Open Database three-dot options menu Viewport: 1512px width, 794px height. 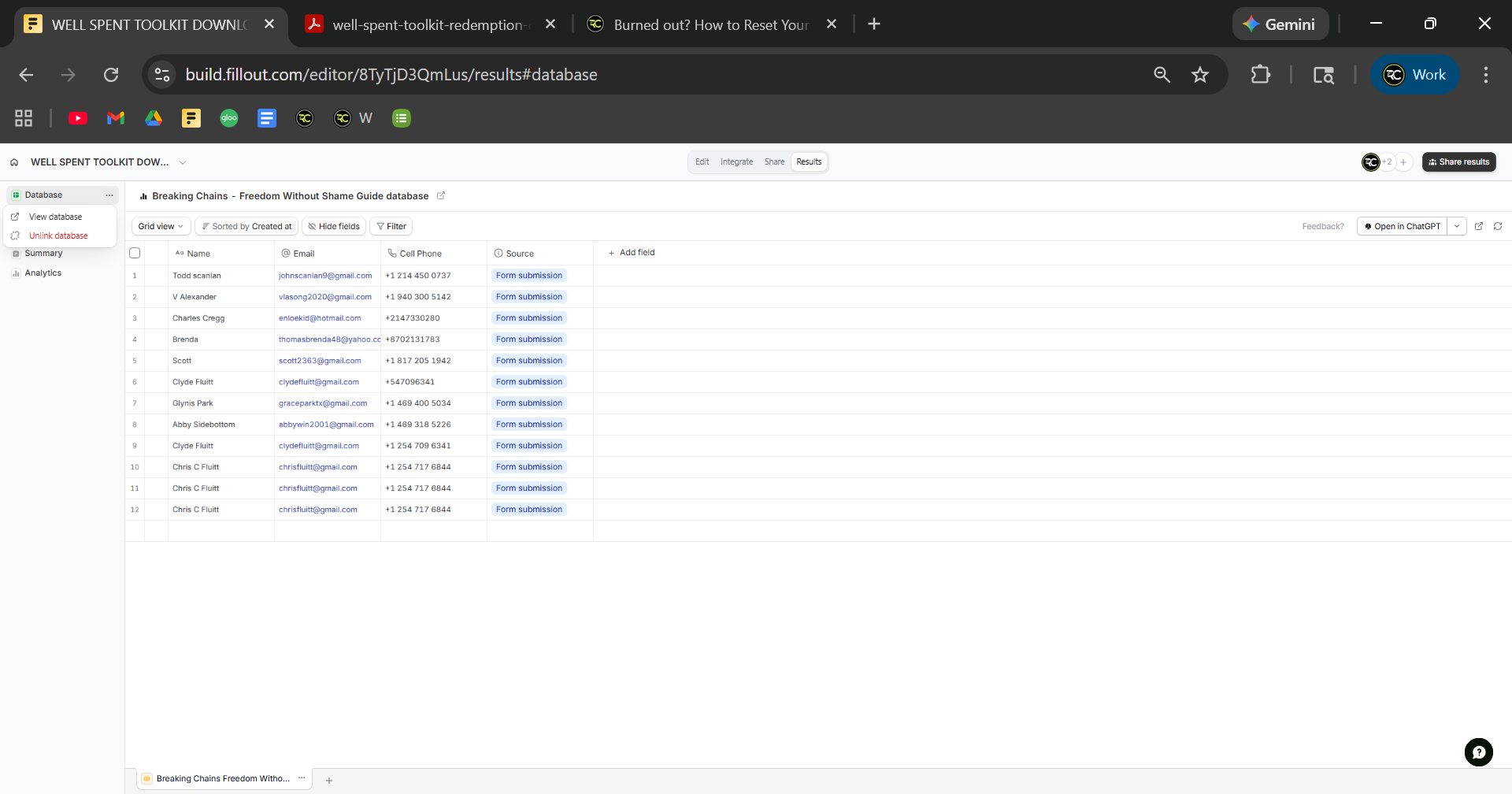(109, 195)
